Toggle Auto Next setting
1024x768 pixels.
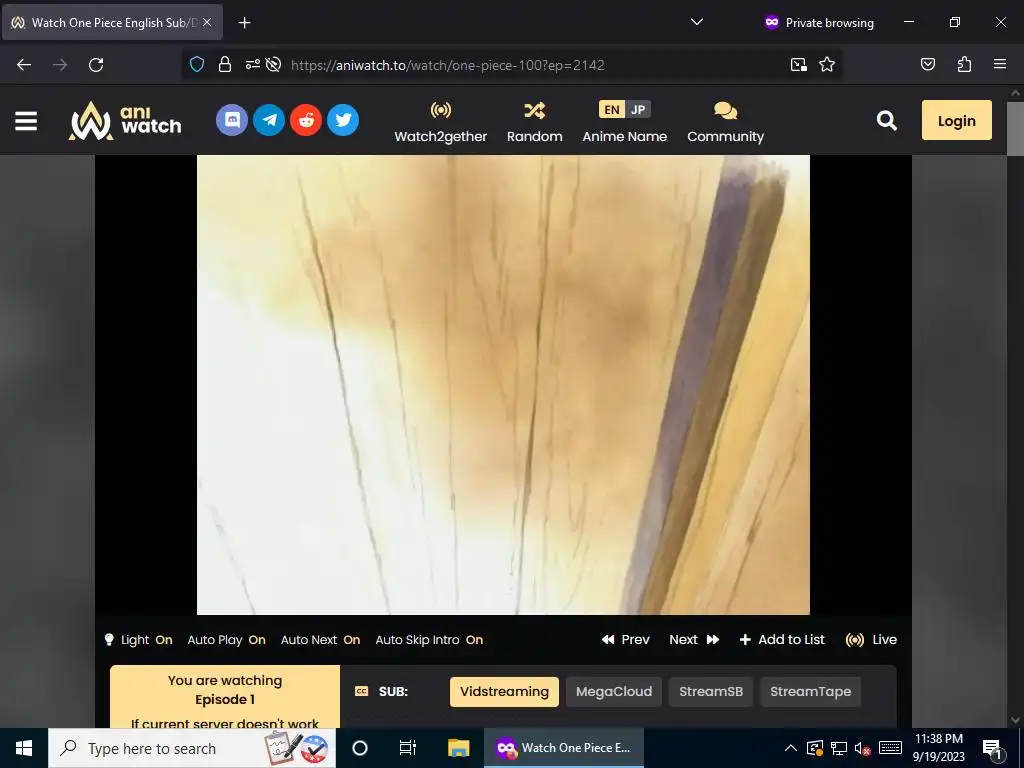pos(321,640)
